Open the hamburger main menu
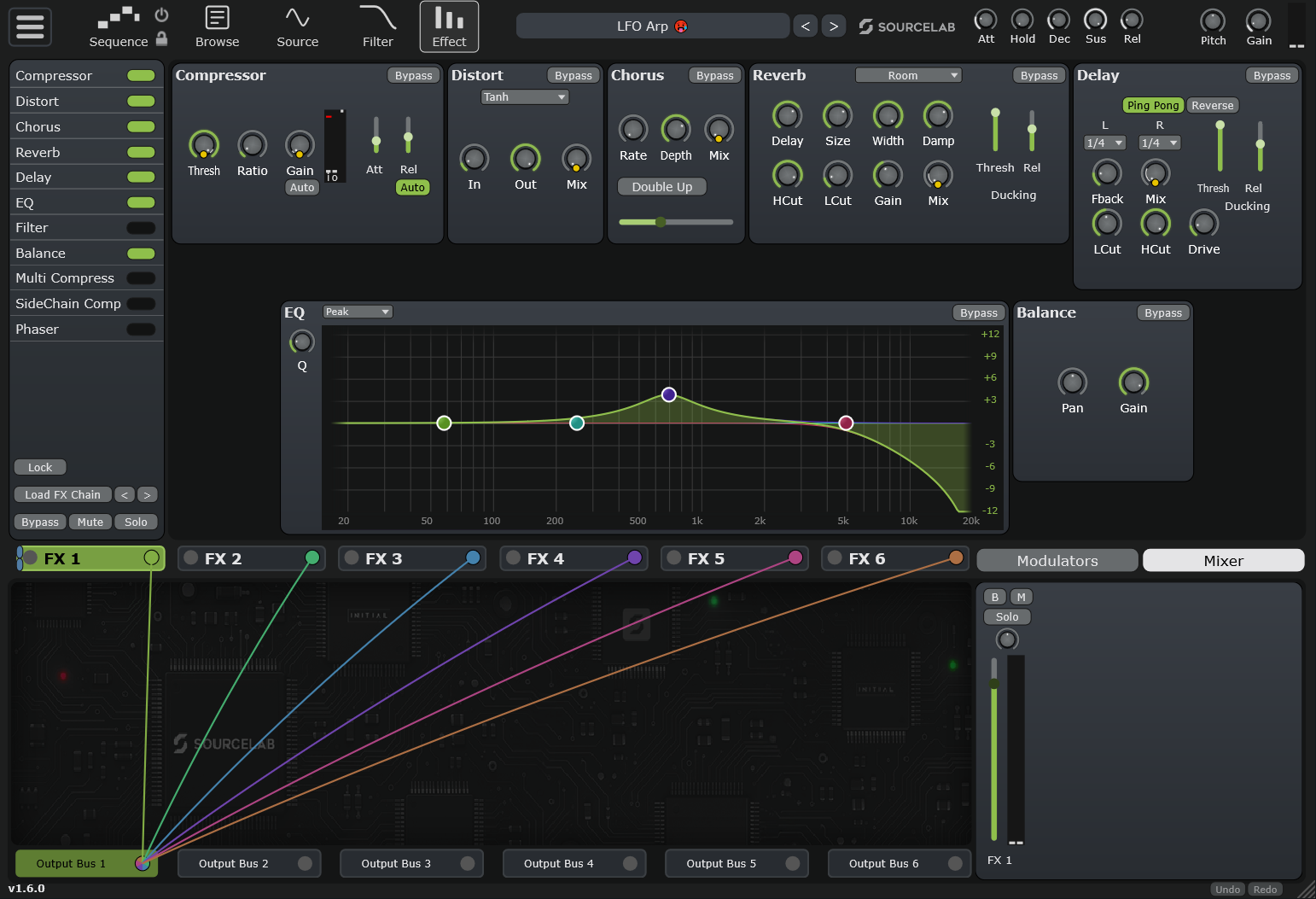Viewport: 1316px width, 899px height. tap(30, 26)
